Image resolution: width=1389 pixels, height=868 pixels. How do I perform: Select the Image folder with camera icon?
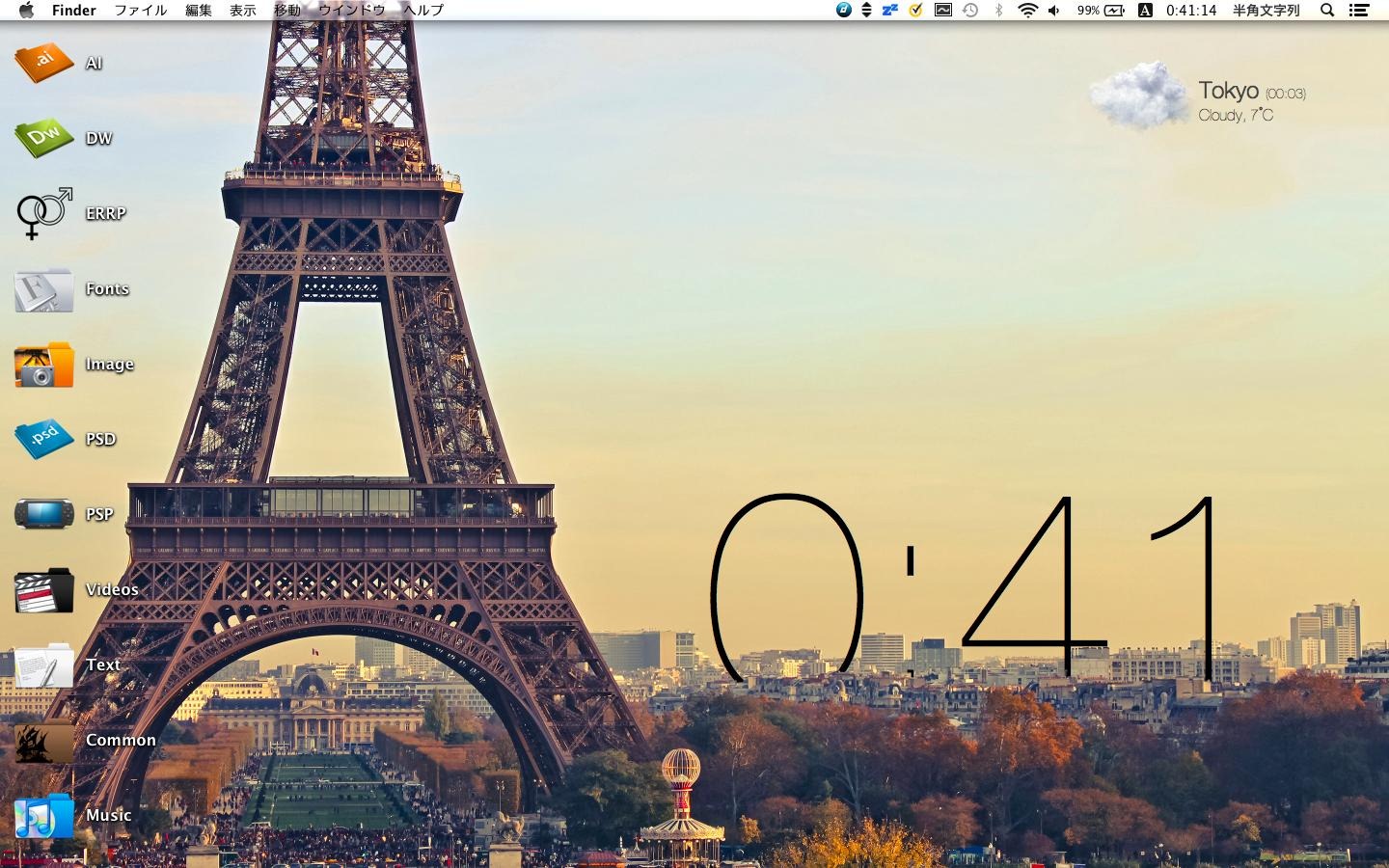pyautogui.click(x=44, y=365)
